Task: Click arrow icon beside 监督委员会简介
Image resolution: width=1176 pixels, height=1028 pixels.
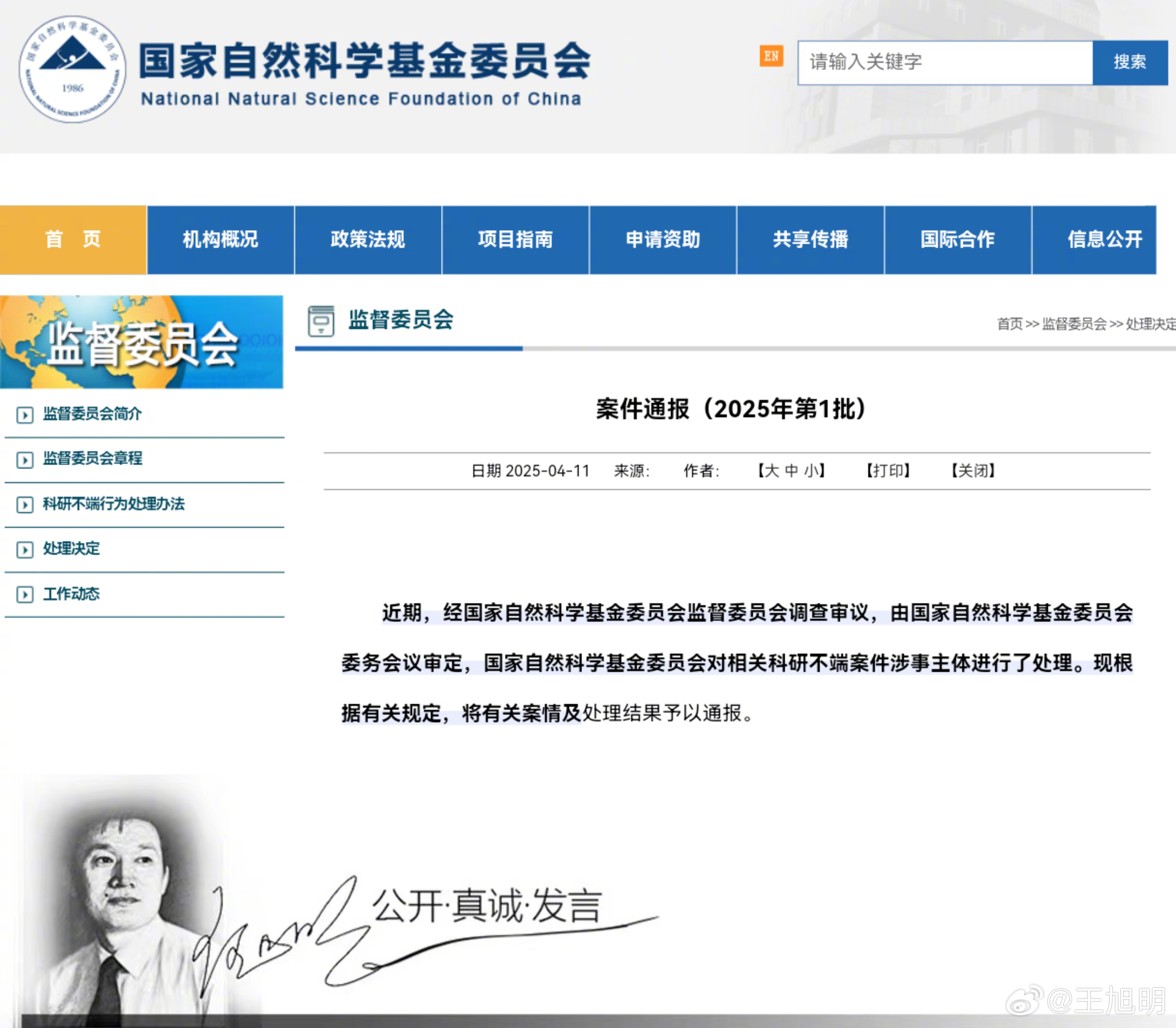Action: tap(25, 415)
